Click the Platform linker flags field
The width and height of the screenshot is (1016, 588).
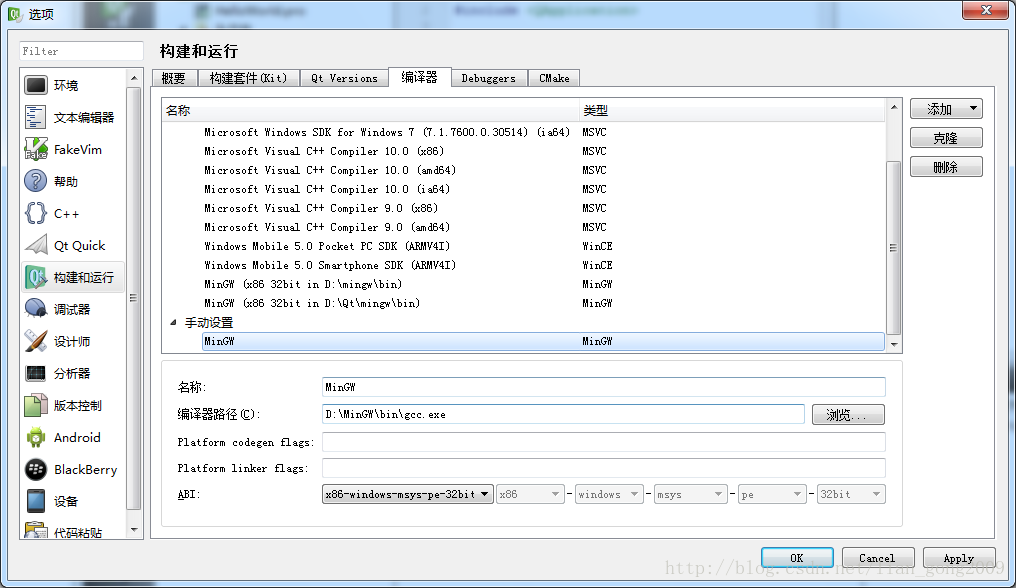point(603,467)
